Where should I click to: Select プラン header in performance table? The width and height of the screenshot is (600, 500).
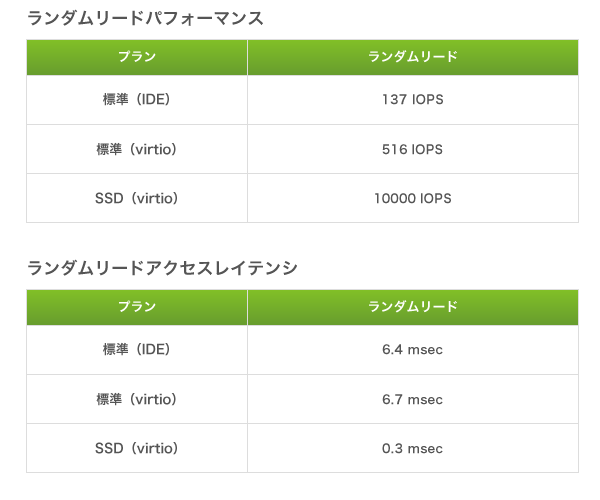pos(137,57)
